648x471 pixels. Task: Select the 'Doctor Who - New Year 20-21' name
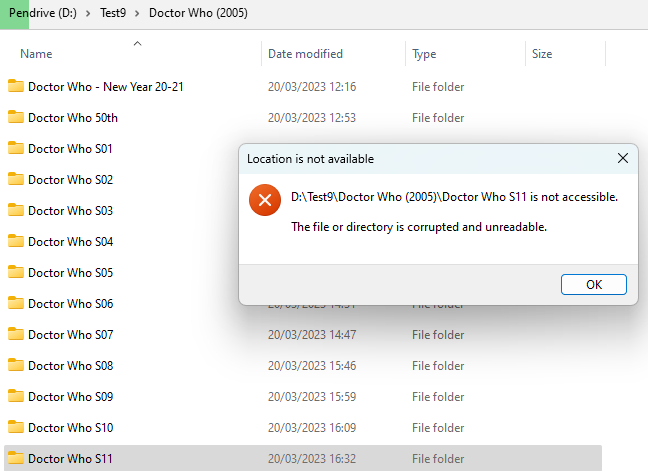coord(106,87)
